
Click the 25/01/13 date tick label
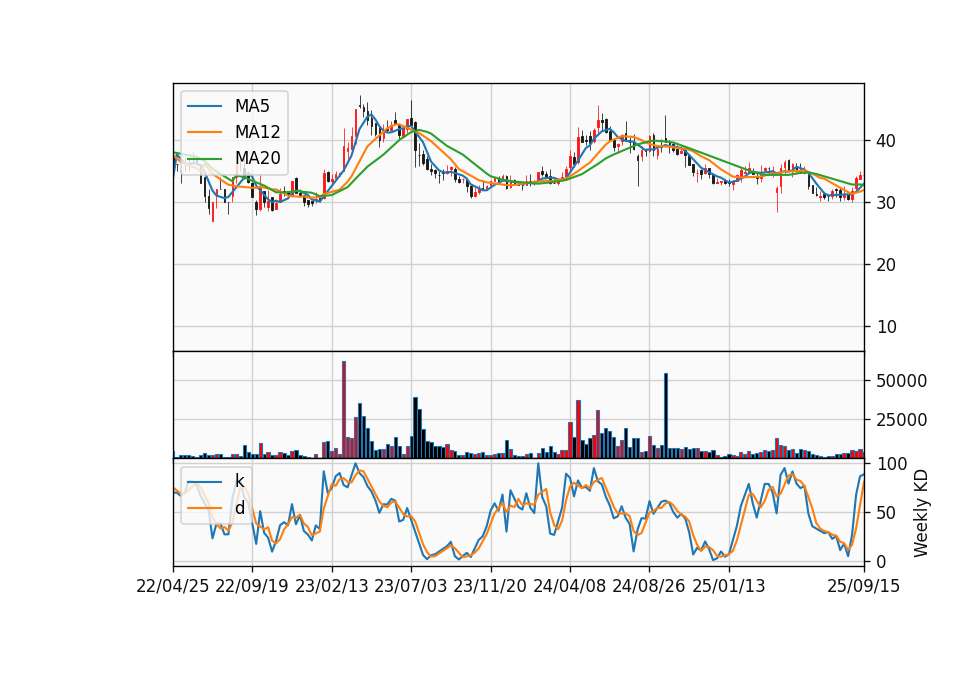(729, 586)
